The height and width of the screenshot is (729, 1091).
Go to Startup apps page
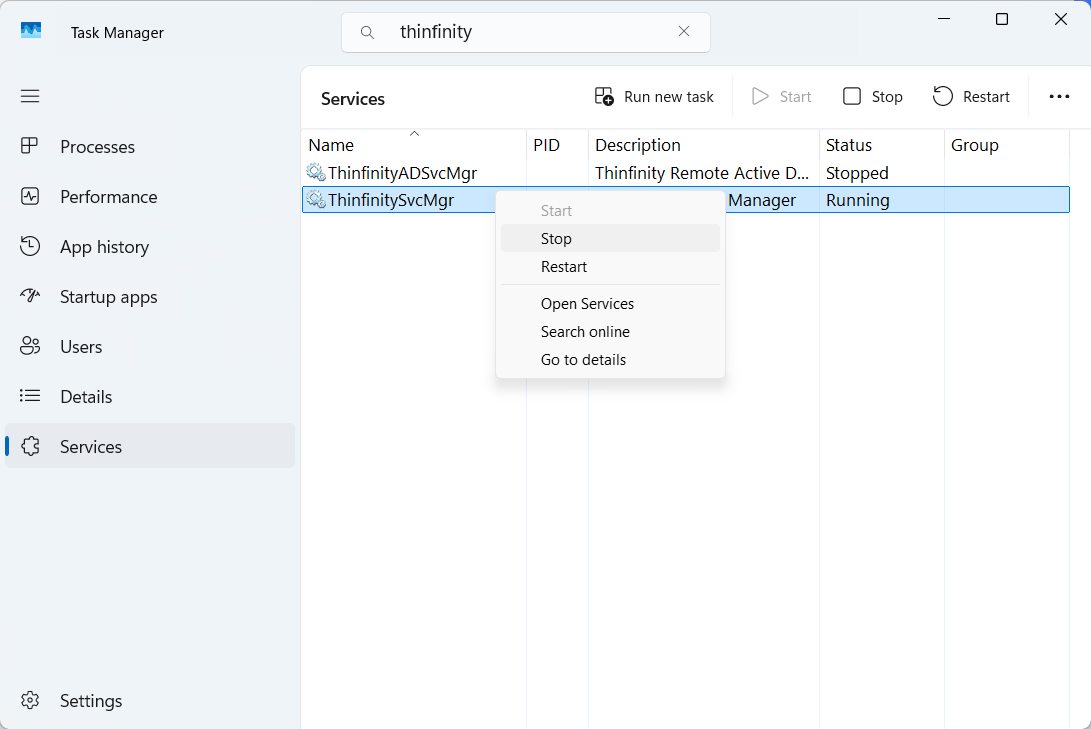coord(150,297)
